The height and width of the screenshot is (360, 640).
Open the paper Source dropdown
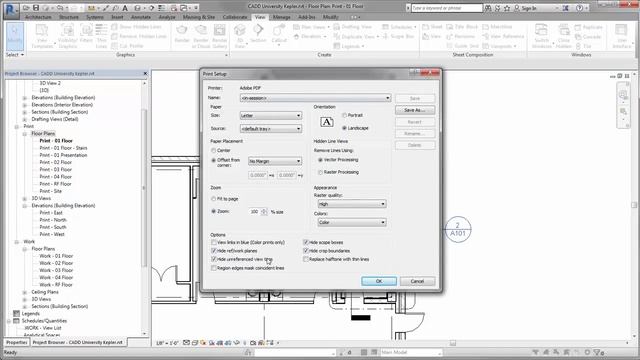(x=271, y=129)
